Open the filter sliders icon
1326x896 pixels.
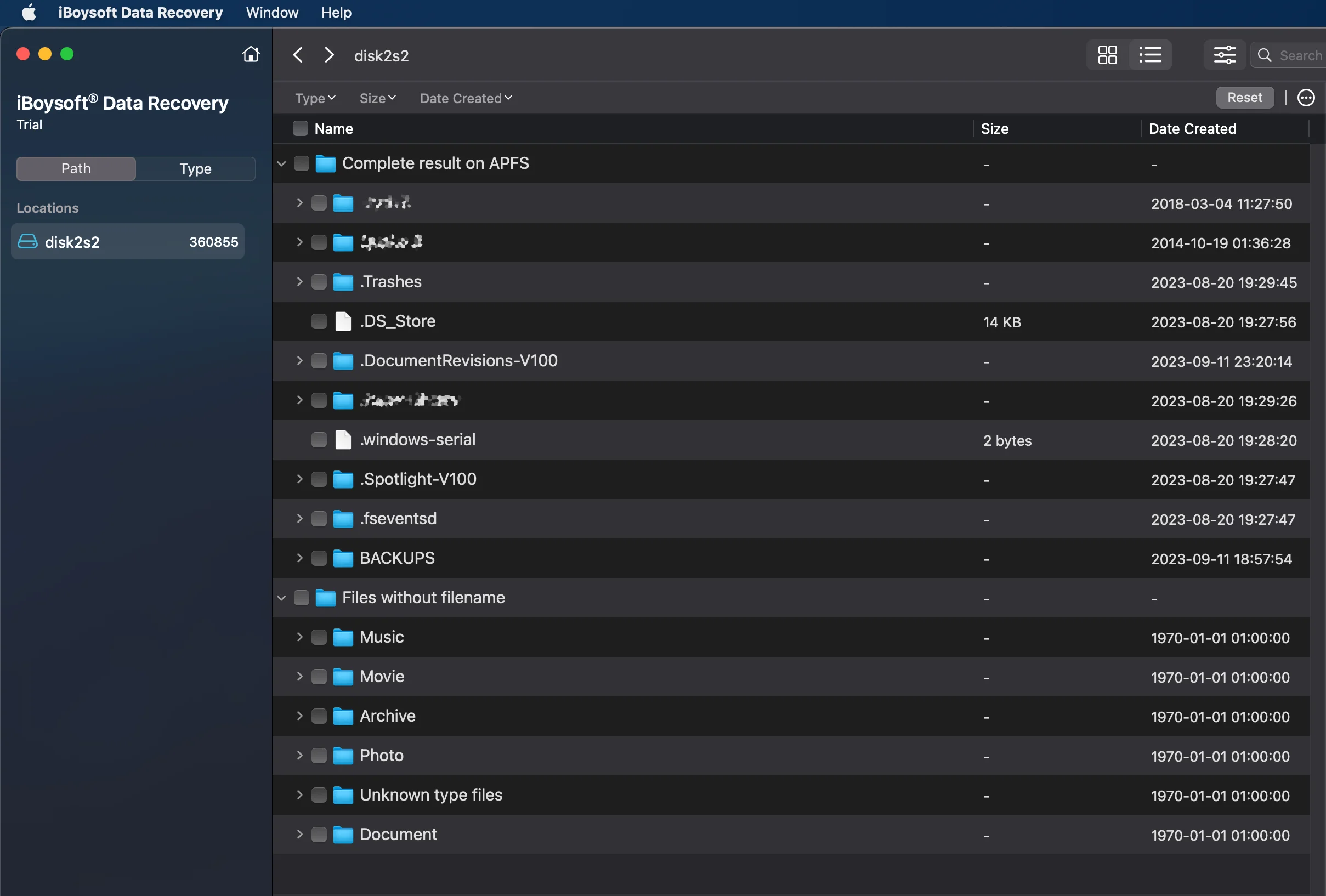(x=1224, y=55)
